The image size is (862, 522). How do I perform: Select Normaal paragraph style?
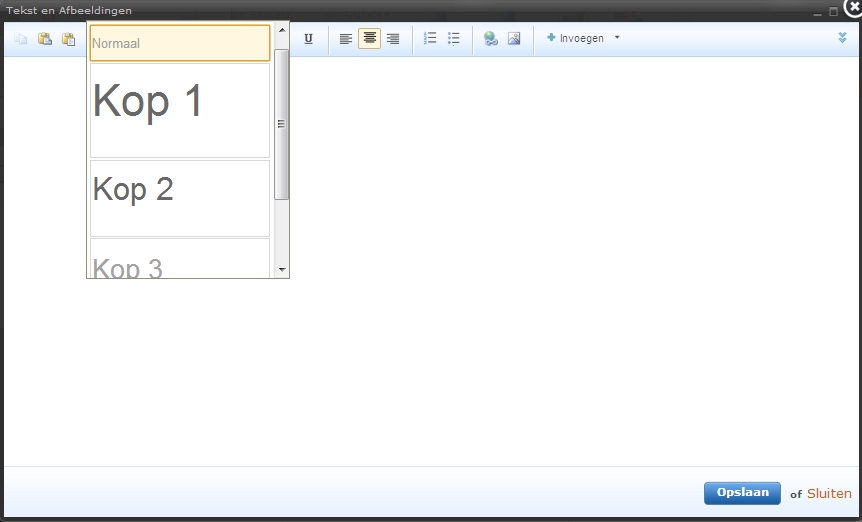[x=180, y=43]
